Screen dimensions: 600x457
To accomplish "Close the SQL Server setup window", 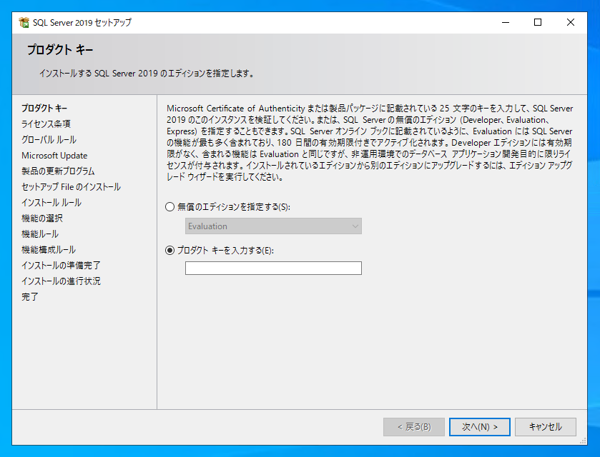I will pyautogui.click(x=570, y=23).
